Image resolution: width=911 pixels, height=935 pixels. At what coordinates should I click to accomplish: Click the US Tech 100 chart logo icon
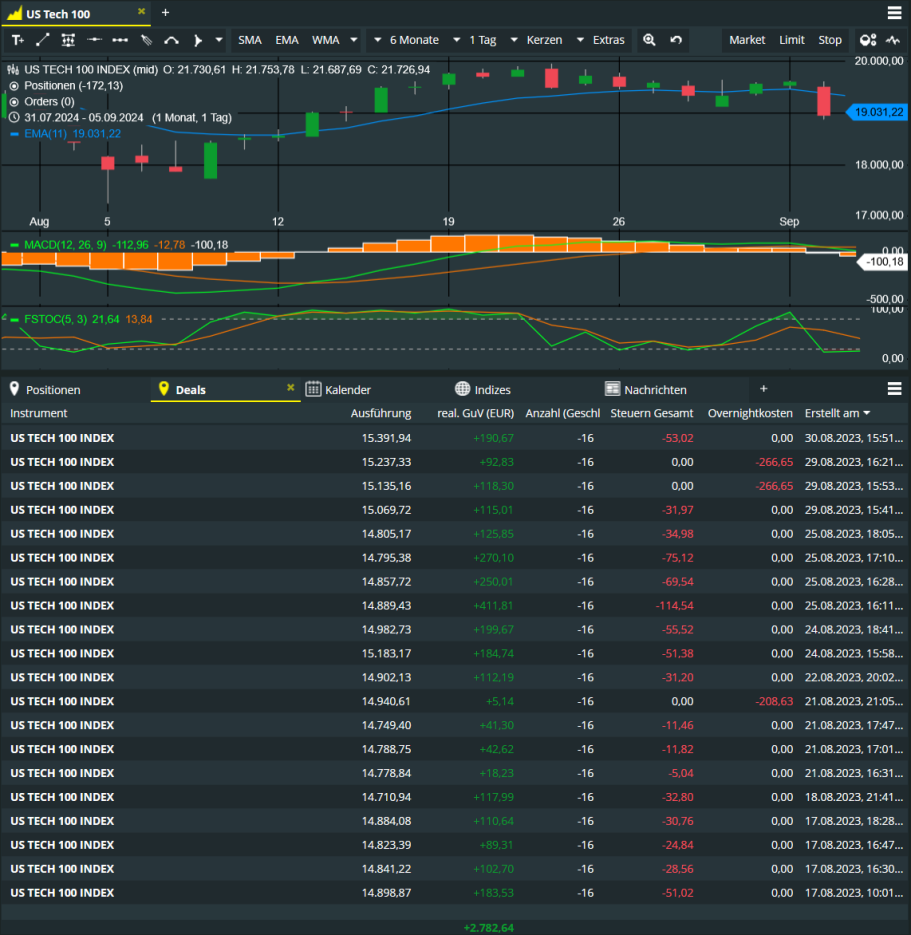pos(14,13)
